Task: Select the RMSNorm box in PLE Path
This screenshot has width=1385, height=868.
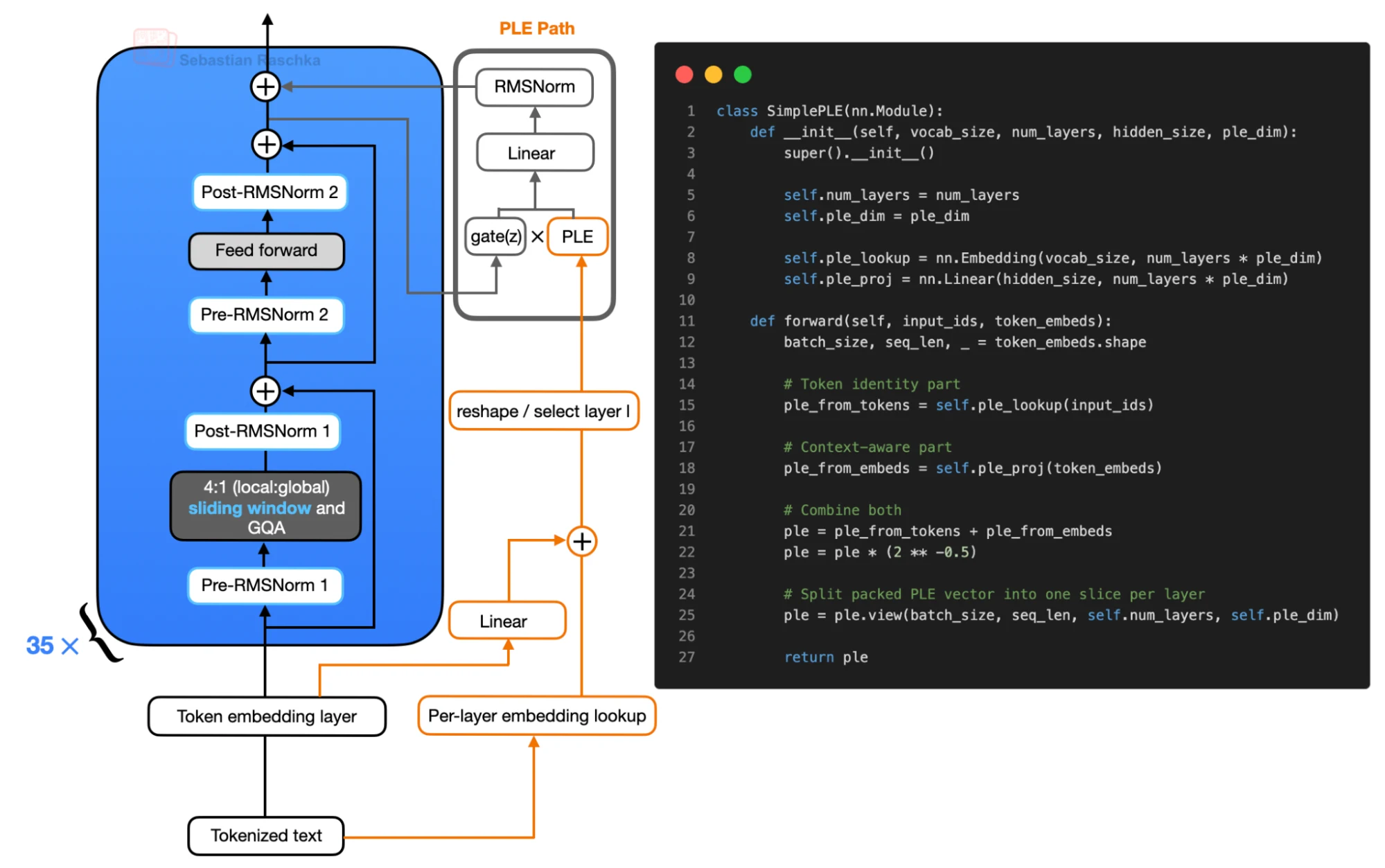Action: (x=534, y=87)
